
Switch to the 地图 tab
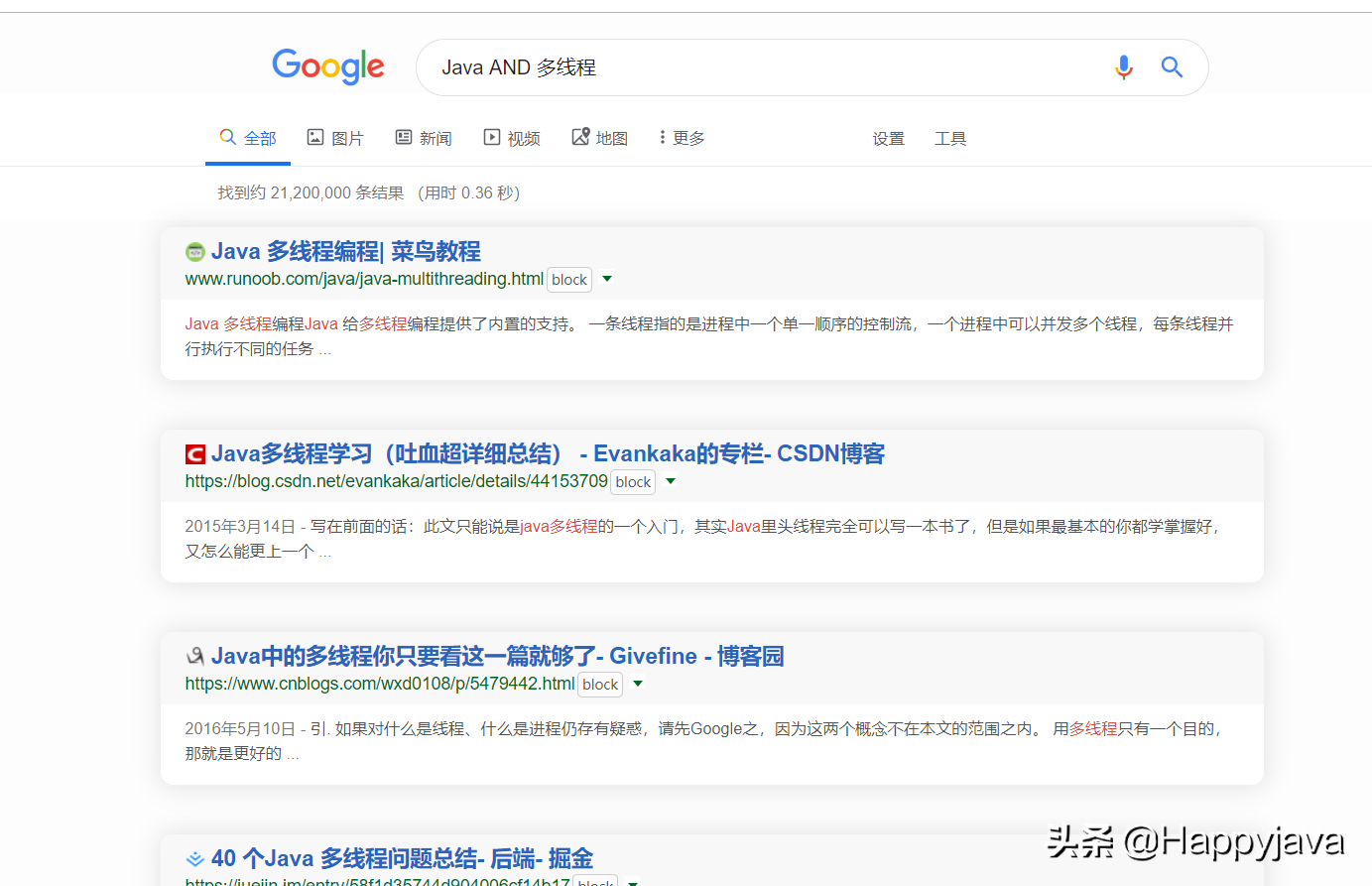(x=600, y=138)
